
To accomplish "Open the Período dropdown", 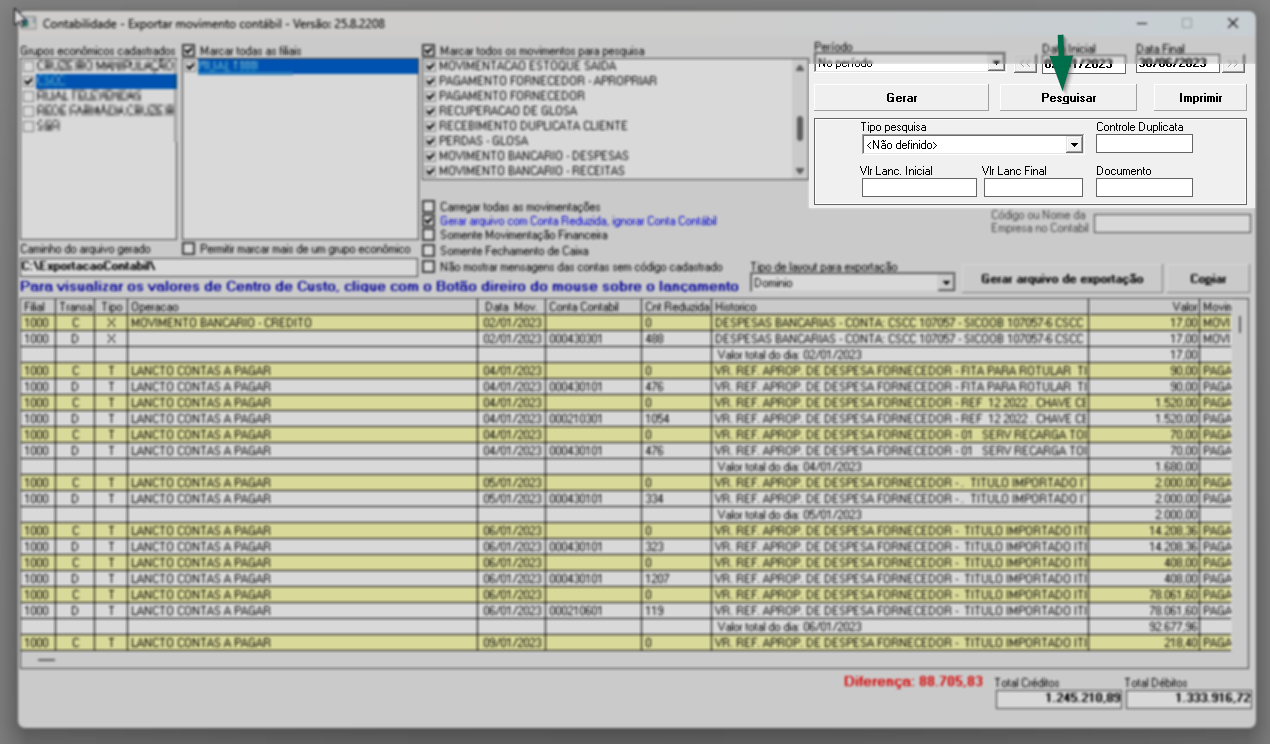I will click(x=995, y=63).
